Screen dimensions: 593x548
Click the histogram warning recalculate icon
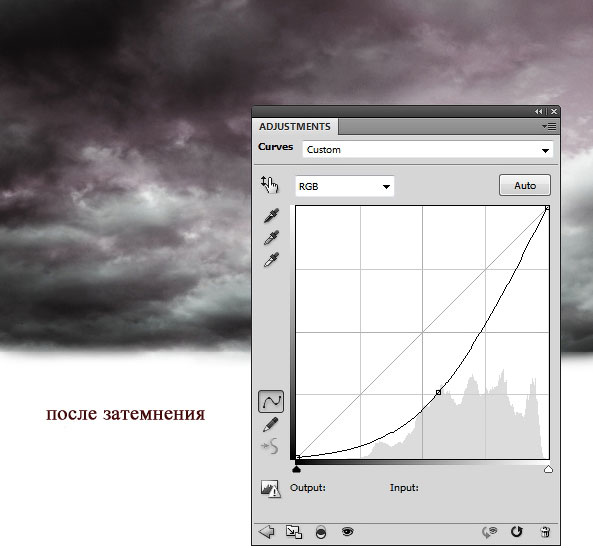270,489
